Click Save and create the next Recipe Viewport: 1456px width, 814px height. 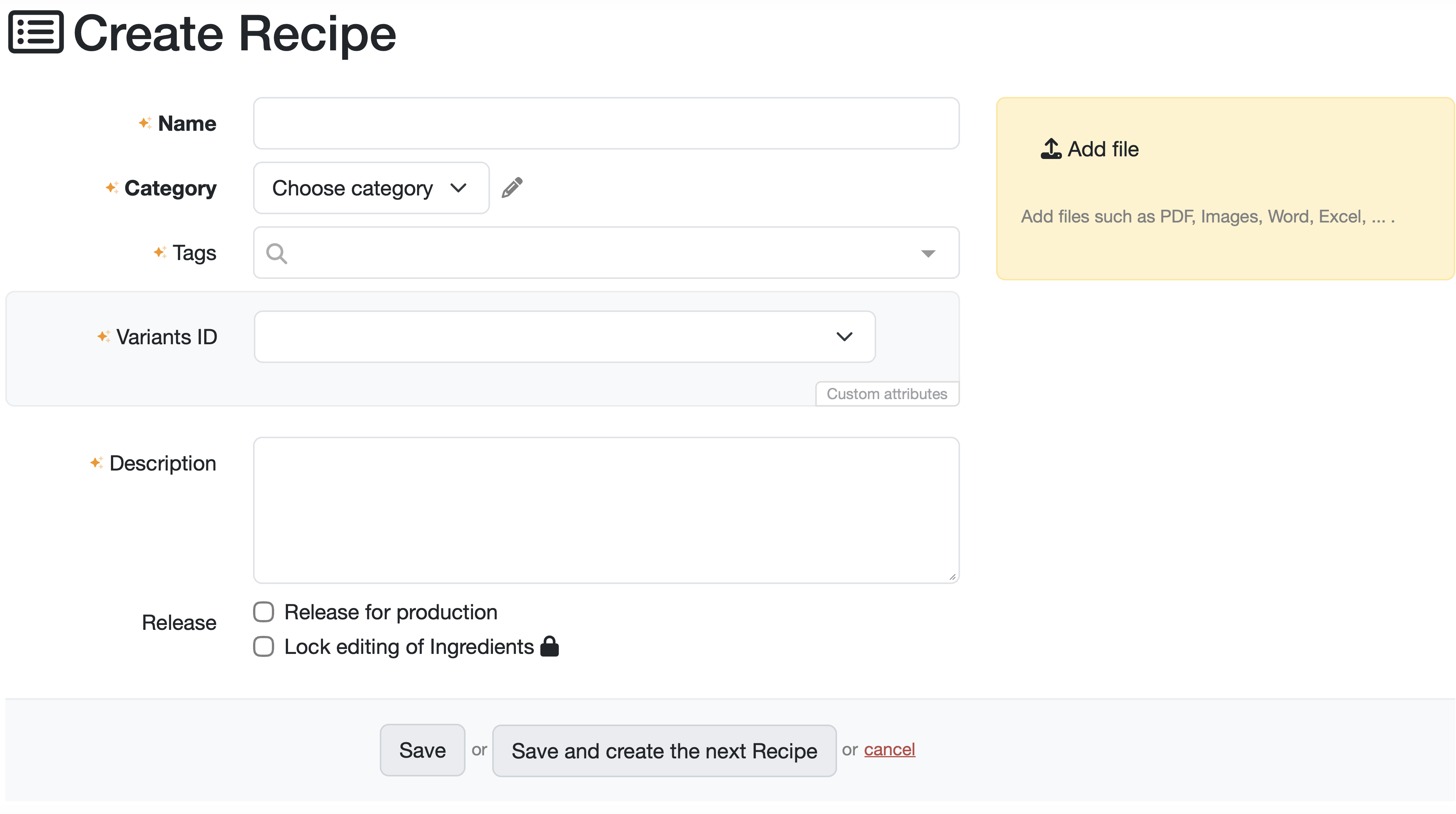[x=664, y=751]
